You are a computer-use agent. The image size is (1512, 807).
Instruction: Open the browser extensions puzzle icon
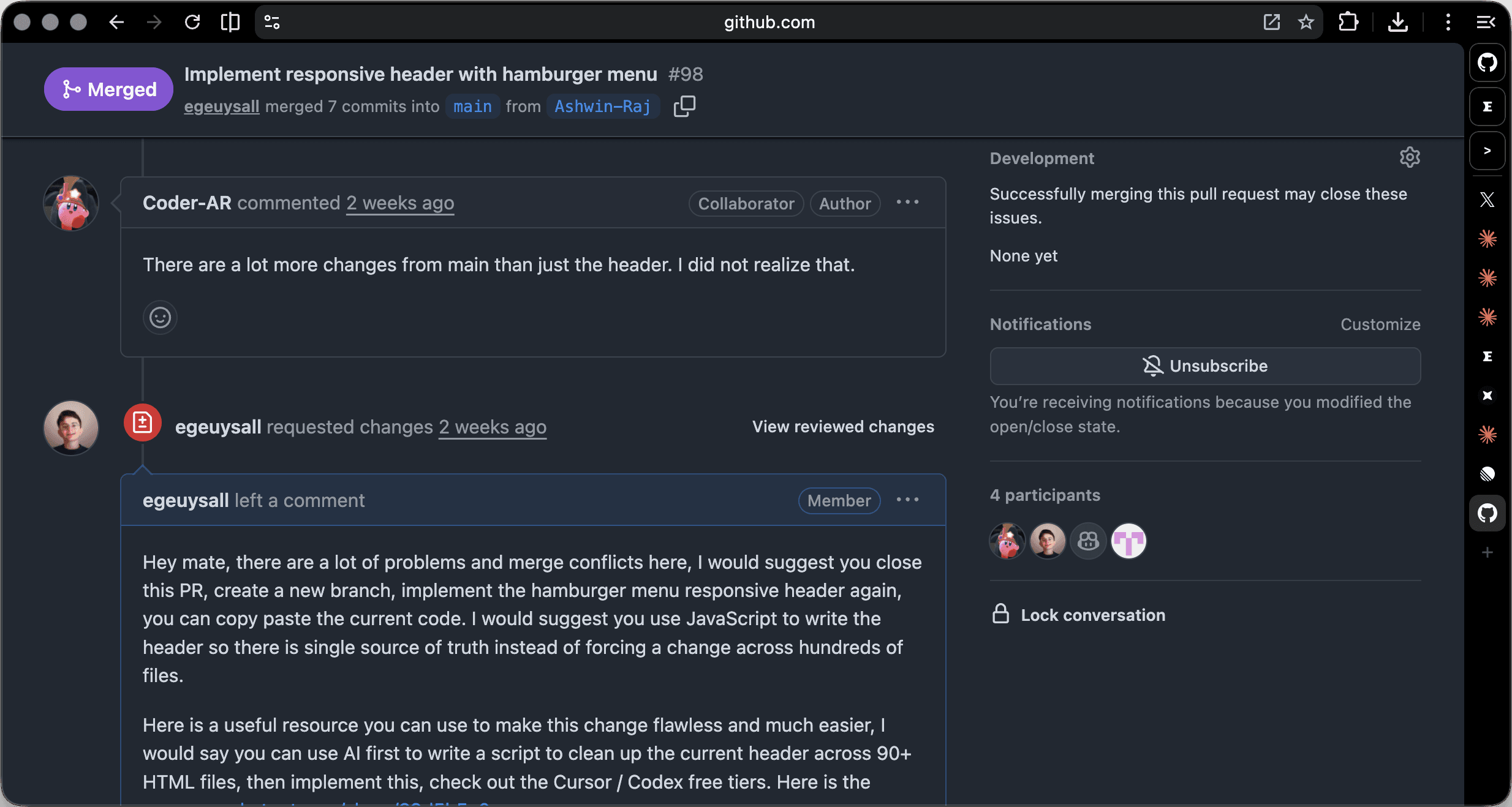coord(1348,23)
